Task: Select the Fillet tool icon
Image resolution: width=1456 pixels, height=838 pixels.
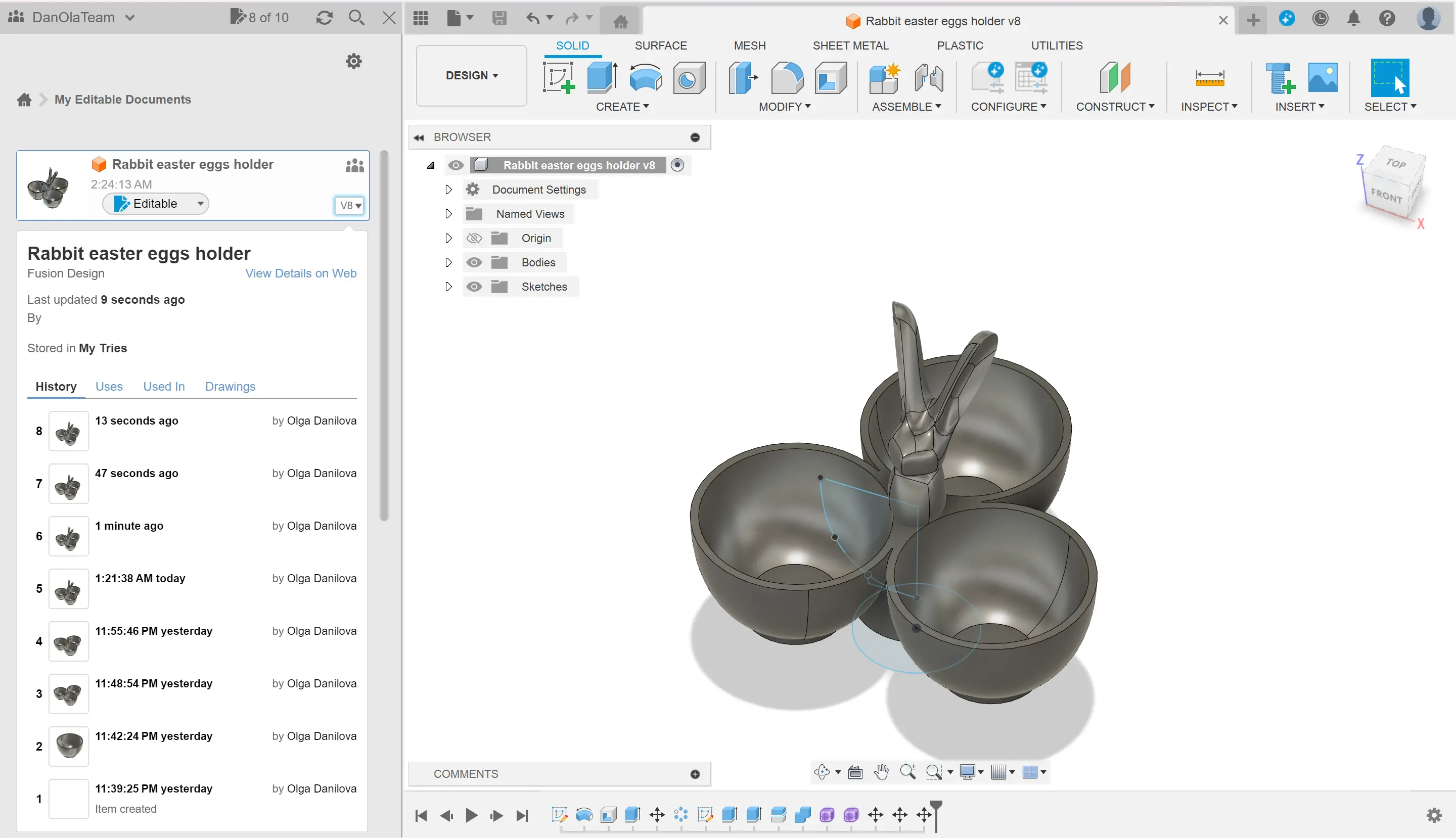Action: pos(787,78)
